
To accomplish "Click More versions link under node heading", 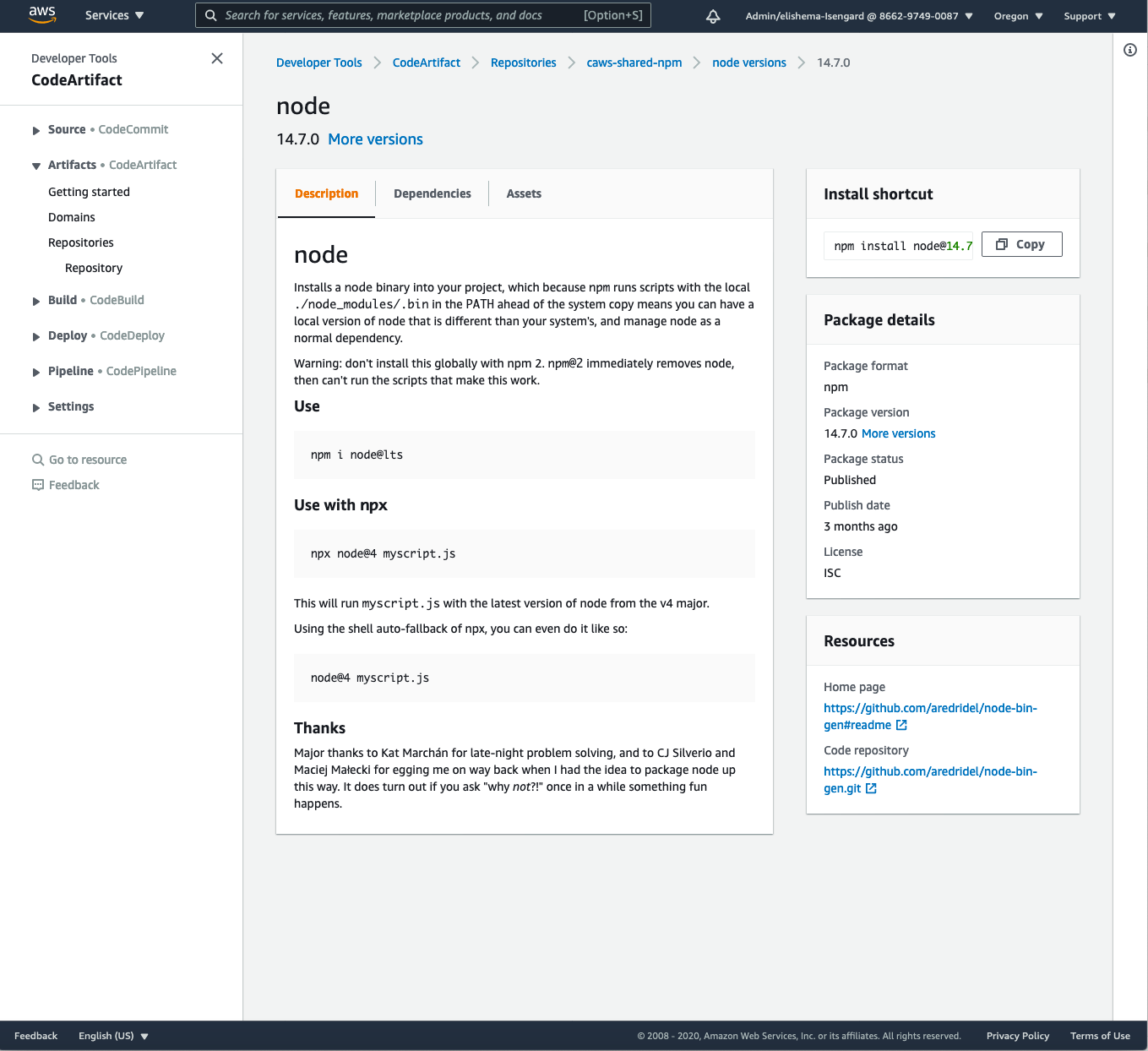I will point(375,139).
